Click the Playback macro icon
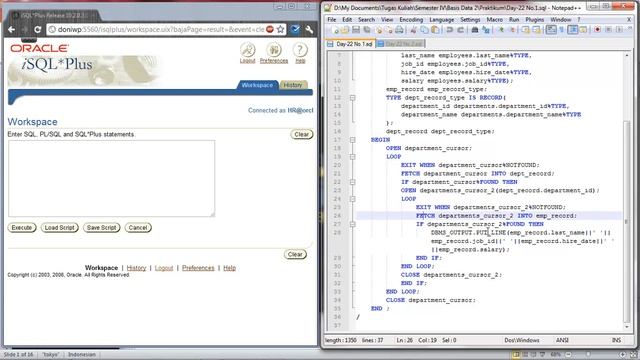This screenshot has width=640, height=360. (619, 30)
